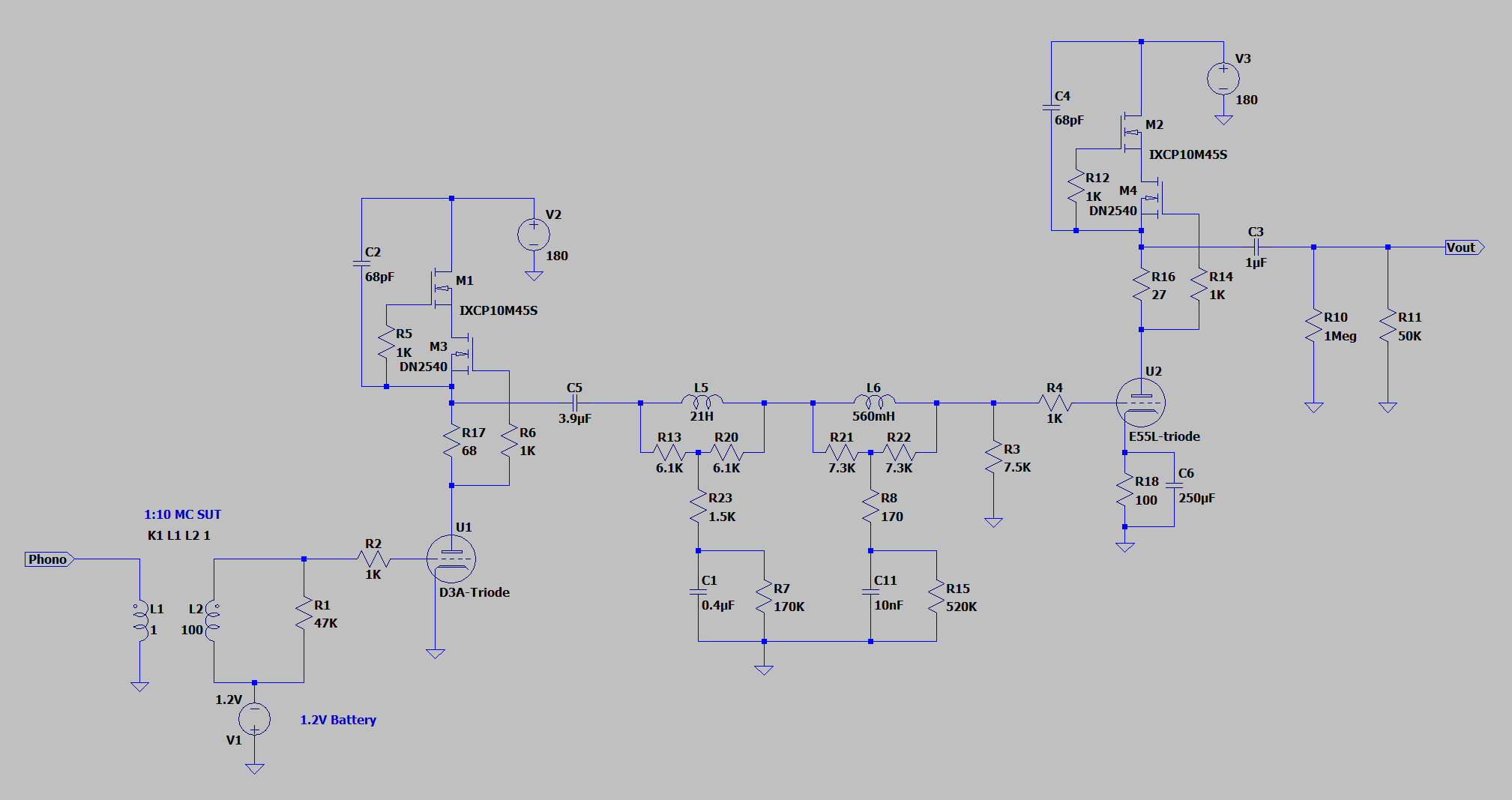1512x800 pixels.
Task: Click the C11 10nF capacitor symbol
Action: (870, 592)
